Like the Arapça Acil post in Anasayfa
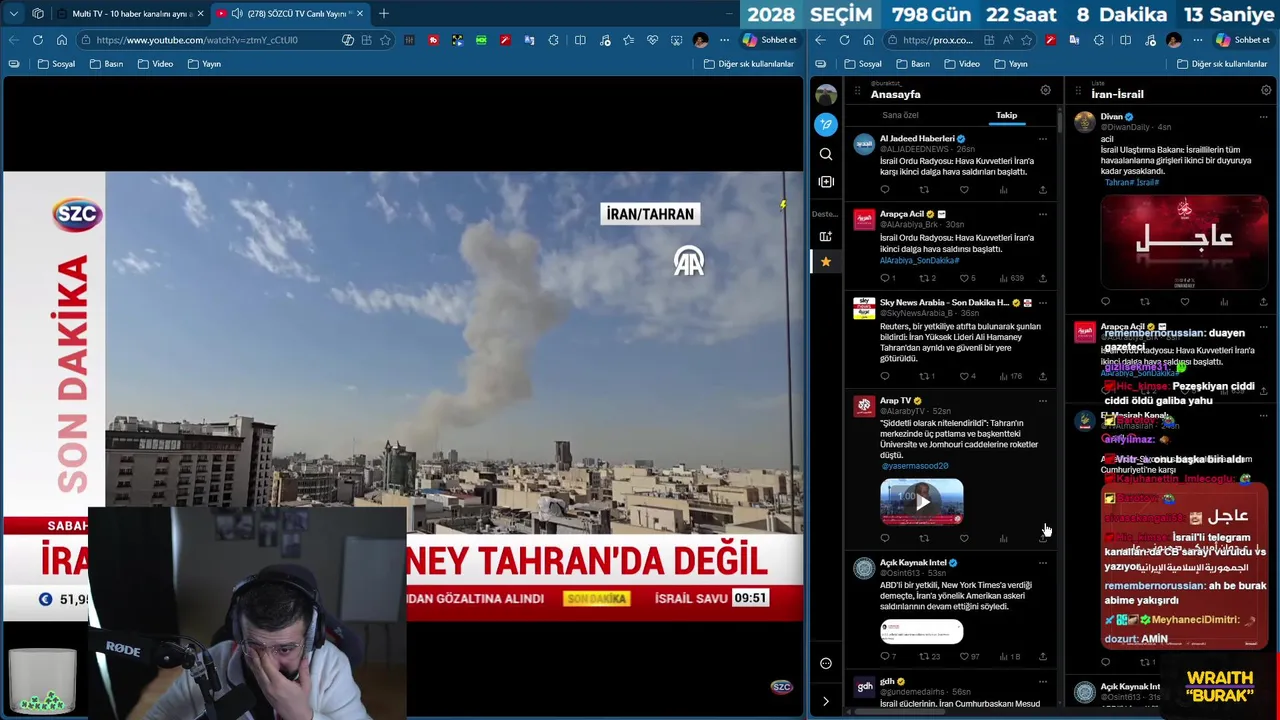1280x720 pixels. pos(967,278)
